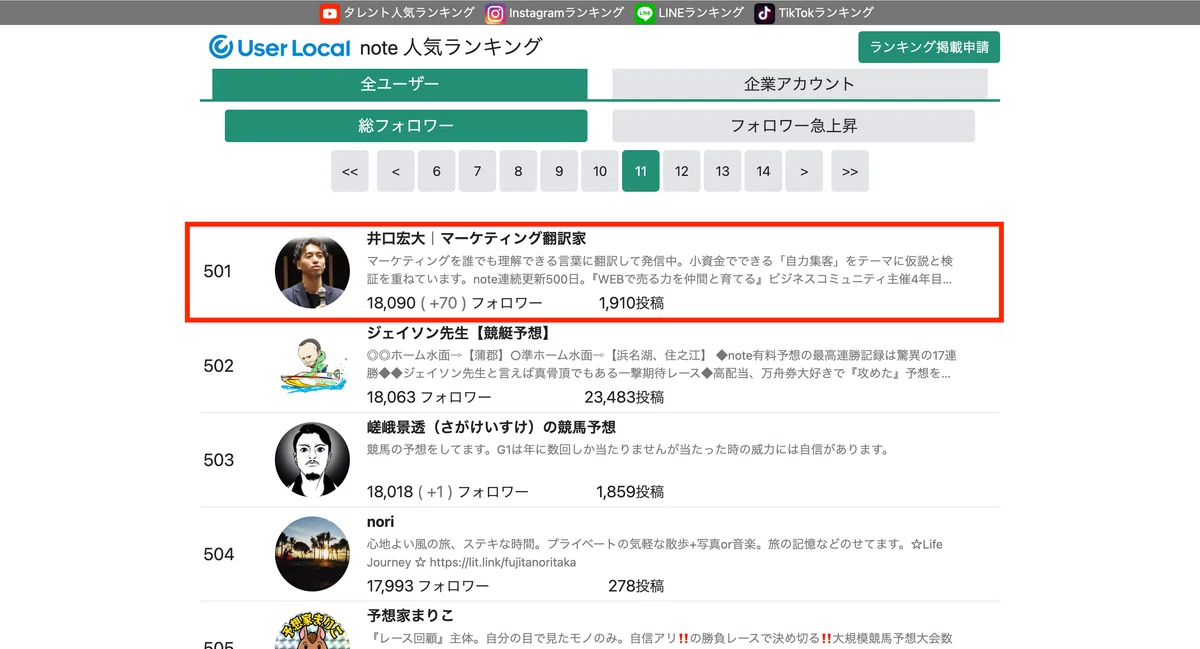1200x649 pixels.
Task: Switch to 企業アカウント tab
Action: [800, 84]
